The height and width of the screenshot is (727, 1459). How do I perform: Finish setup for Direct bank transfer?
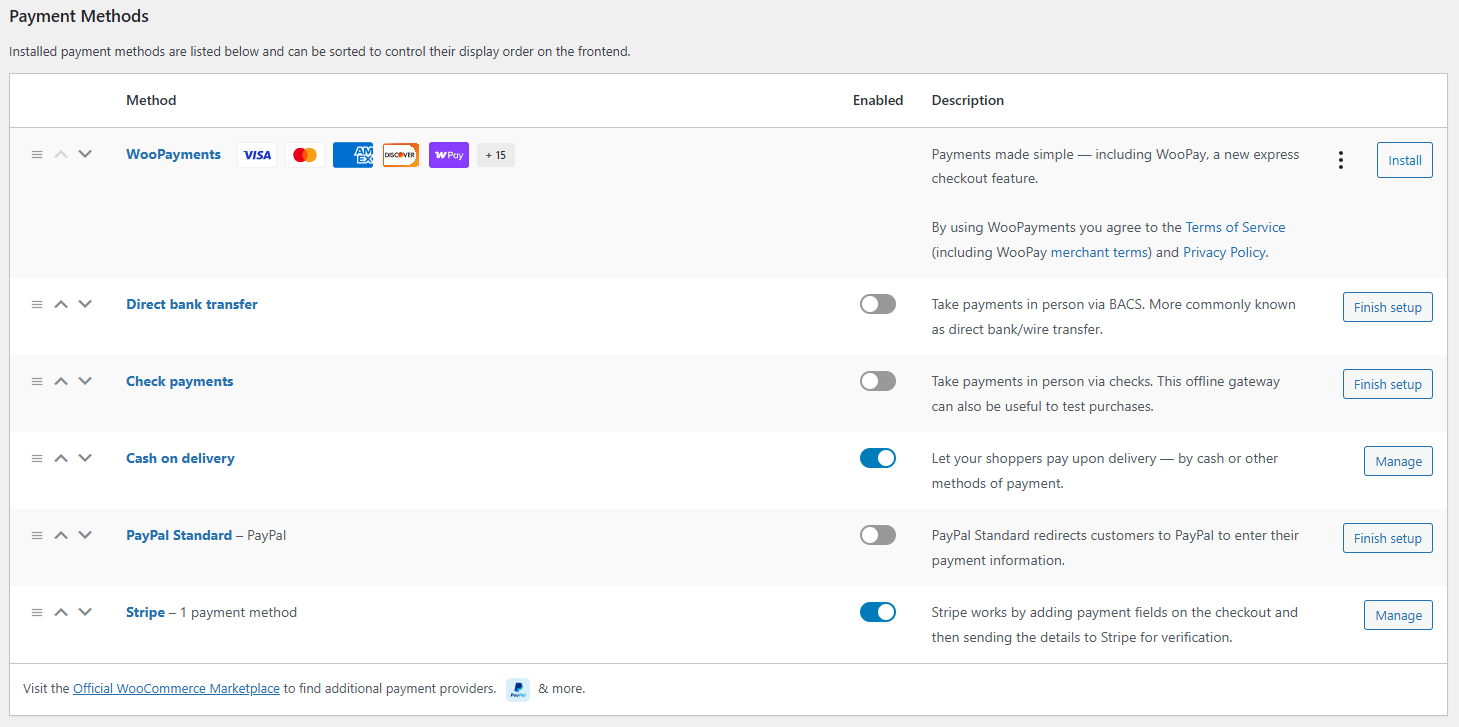click(x=1388, y=307)
